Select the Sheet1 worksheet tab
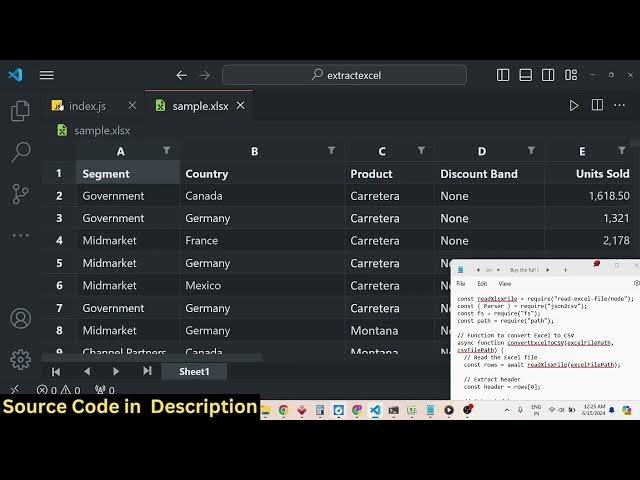640x480 pixels. pyautogui.click(x=194, y=371)
